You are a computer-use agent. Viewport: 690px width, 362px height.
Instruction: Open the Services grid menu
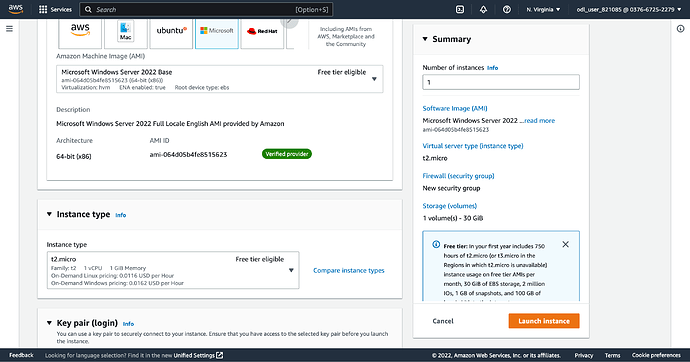(x=55, y=9)
